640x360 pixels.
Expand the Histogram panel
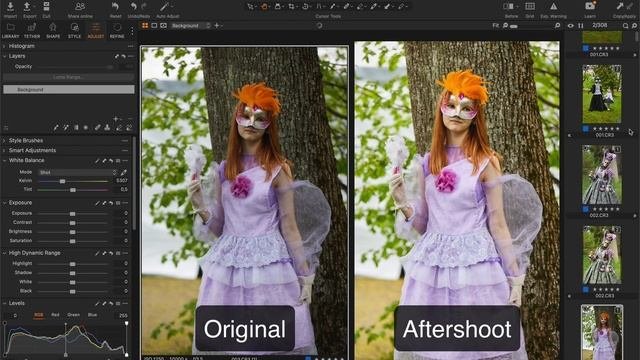(4, 46)
